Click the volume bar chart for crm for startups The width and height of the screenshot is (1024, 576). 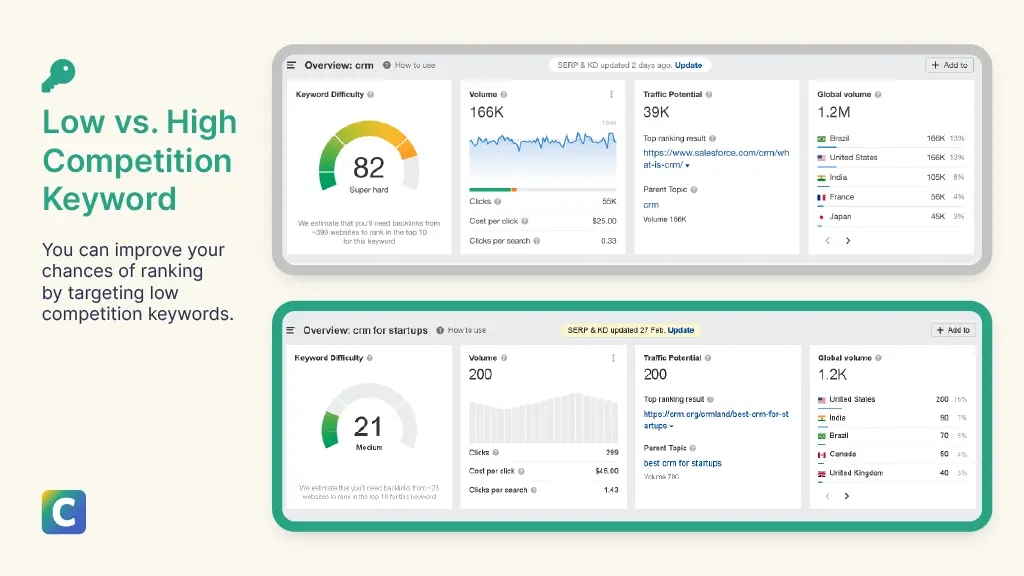click(x=543, y=418)
